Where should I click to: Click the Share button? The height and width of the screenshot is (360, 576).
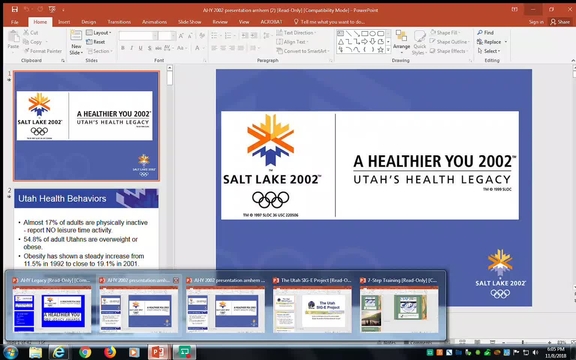[x=560, y=22]
